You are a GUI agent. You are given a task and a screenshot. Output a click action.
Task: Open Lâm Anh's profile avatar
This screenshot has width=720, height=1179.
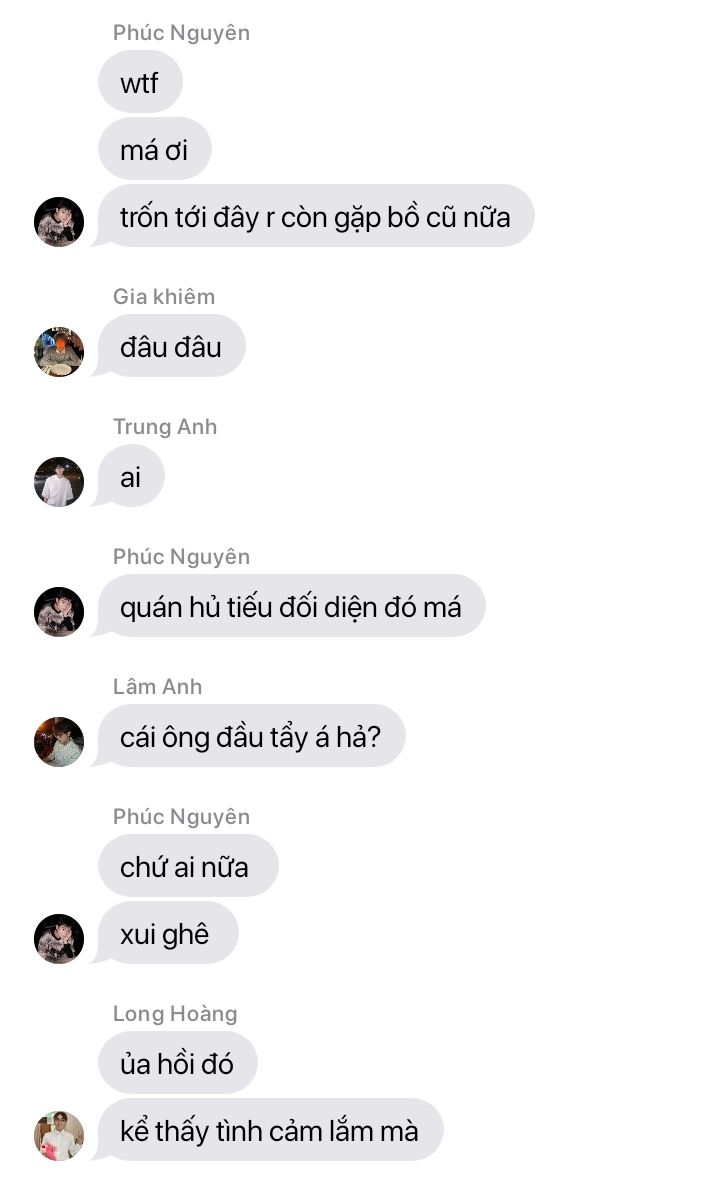59,742
